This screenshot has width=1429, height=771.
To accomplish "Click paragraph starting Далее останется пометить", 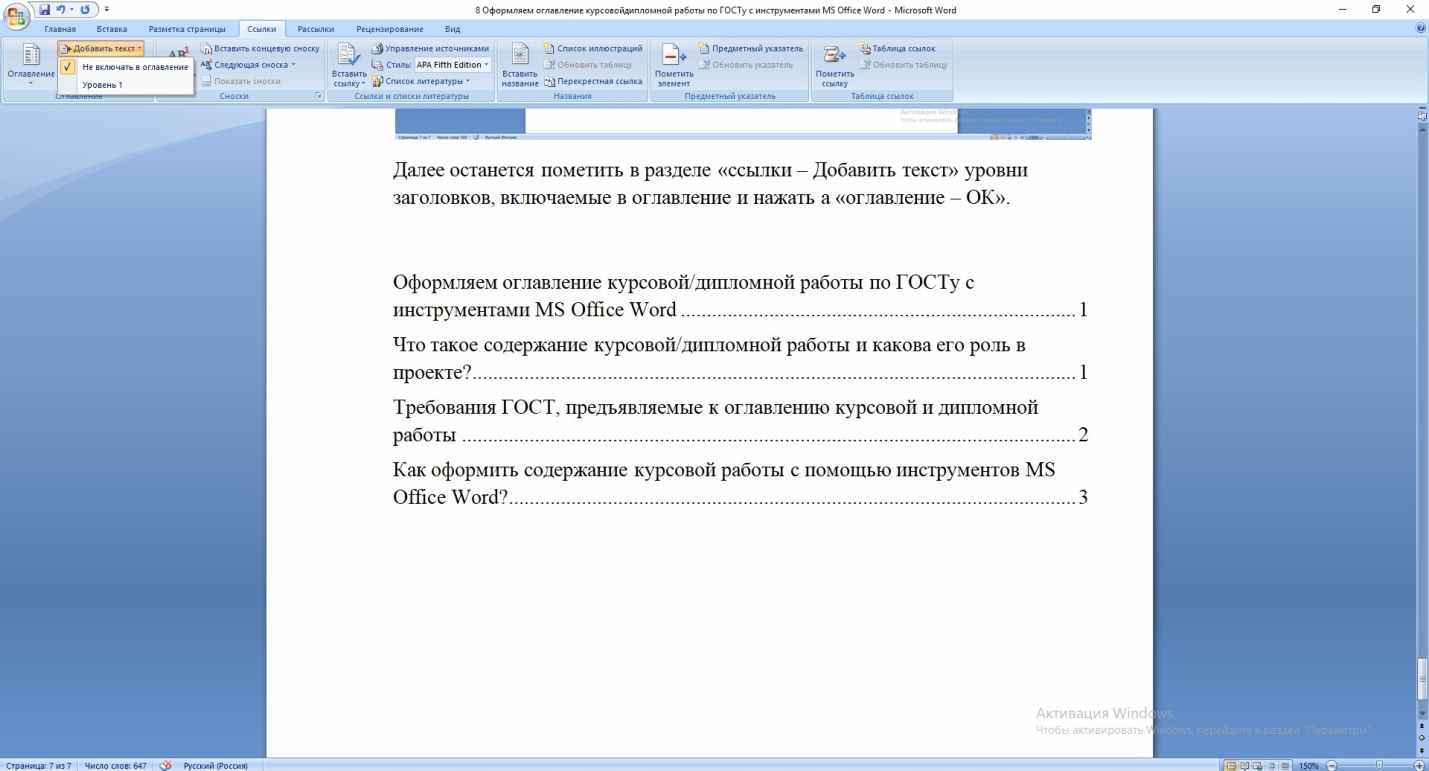I will tap(711, 183).
